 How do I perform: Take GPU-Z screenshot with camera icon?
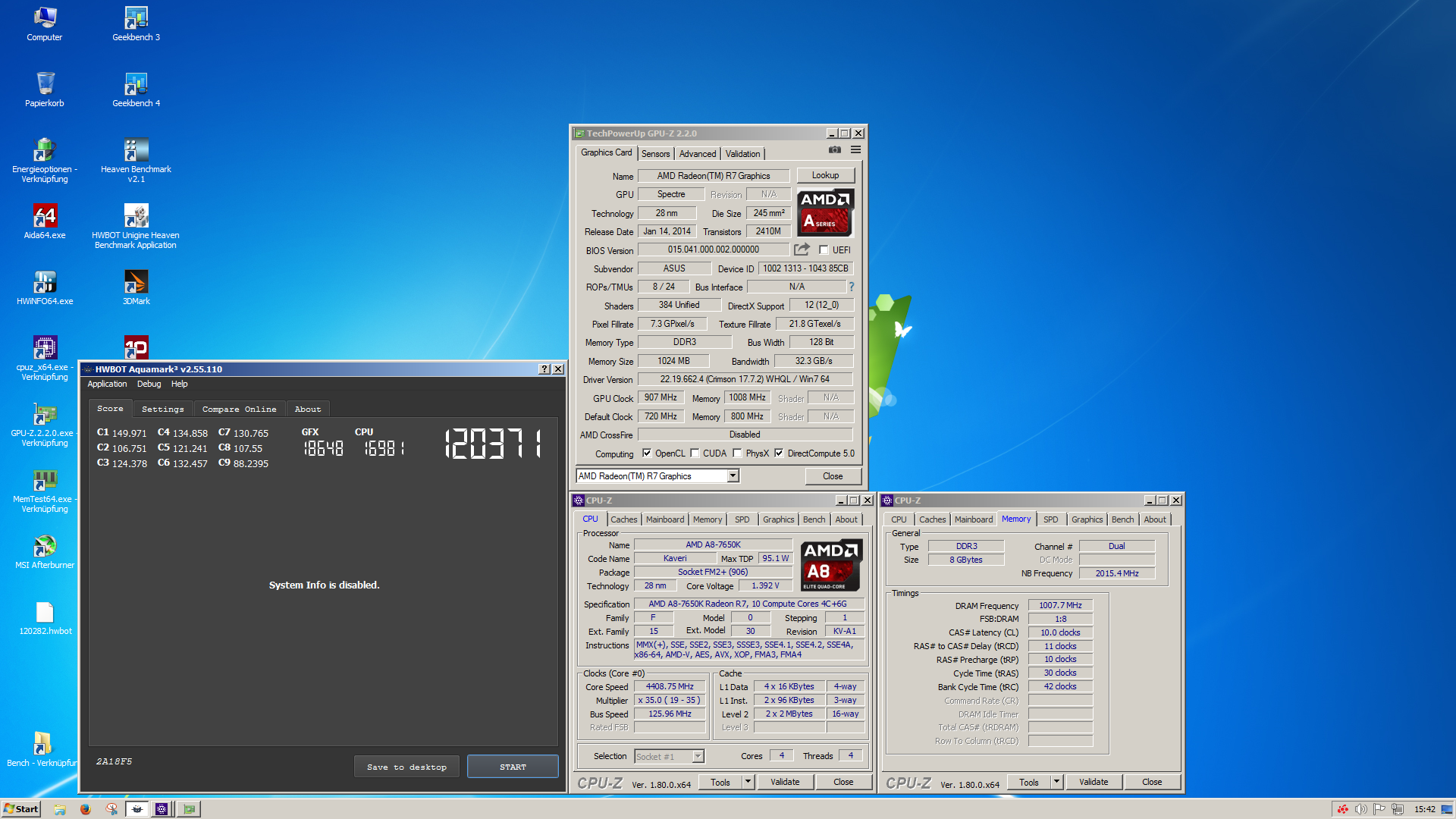pos(835,150)
